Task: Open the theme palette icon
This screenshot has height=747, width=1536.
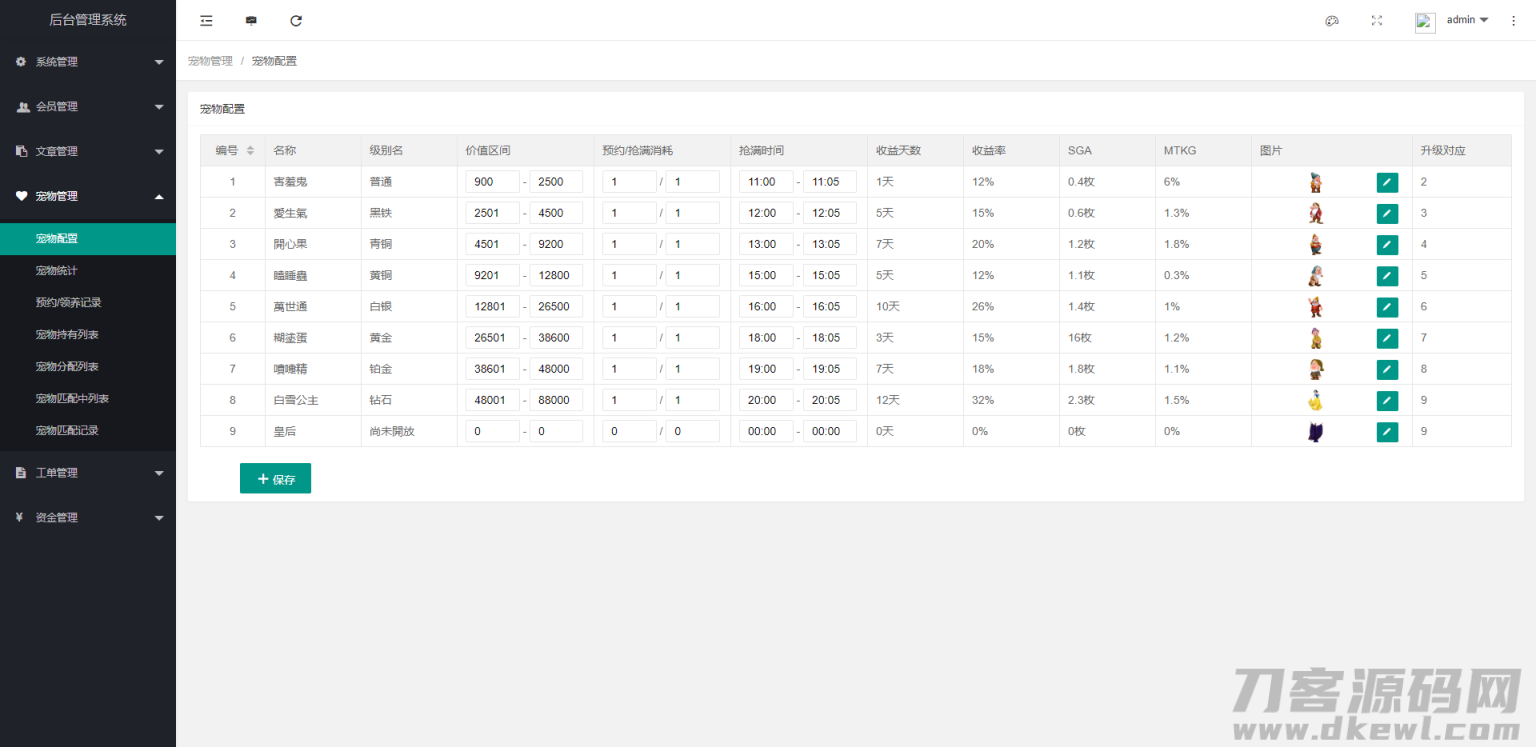Action: click(1331, 20)
